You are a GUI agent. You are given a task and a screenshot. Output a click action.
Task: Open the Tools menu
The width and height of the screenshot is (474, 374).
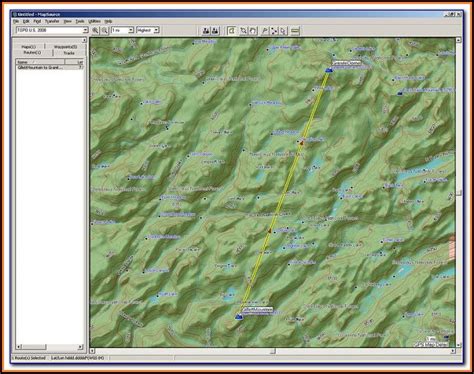80,21
